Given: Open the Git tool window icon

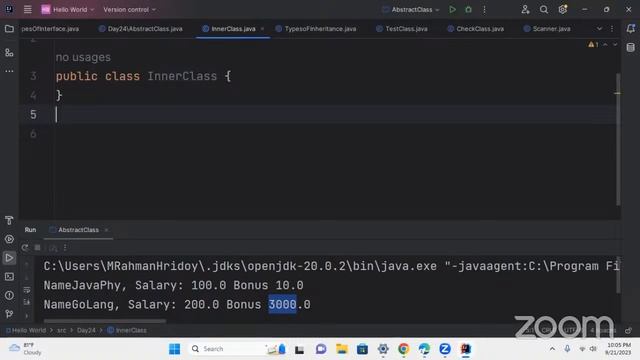Looking at the screenshot, I should click(x=9, y=313).
